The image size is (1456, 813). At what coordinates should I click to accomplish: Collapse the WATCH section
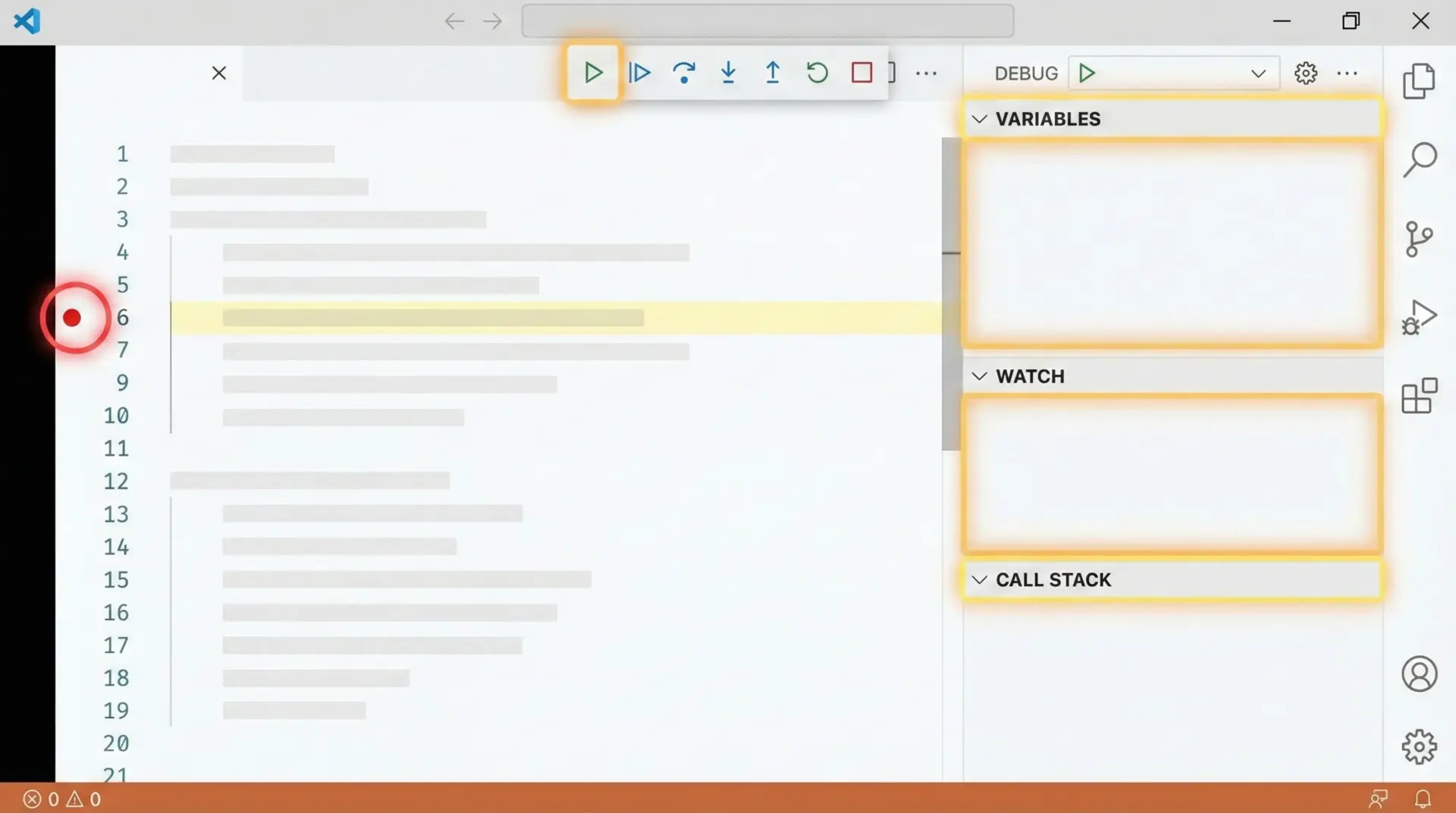click(x=980, y=376)
